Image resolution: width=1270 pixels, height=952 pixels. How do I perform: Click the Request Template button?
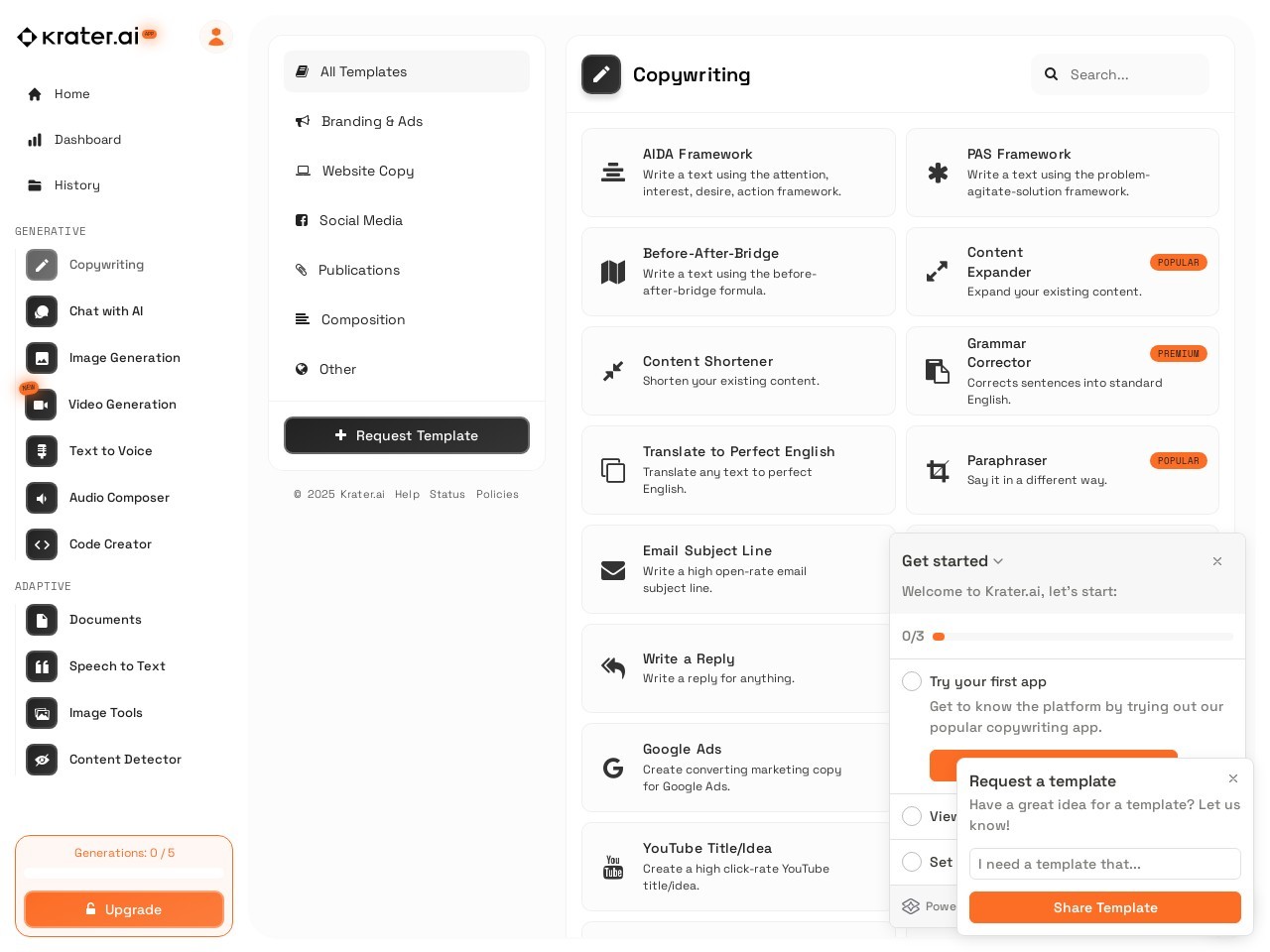point(407,435)
